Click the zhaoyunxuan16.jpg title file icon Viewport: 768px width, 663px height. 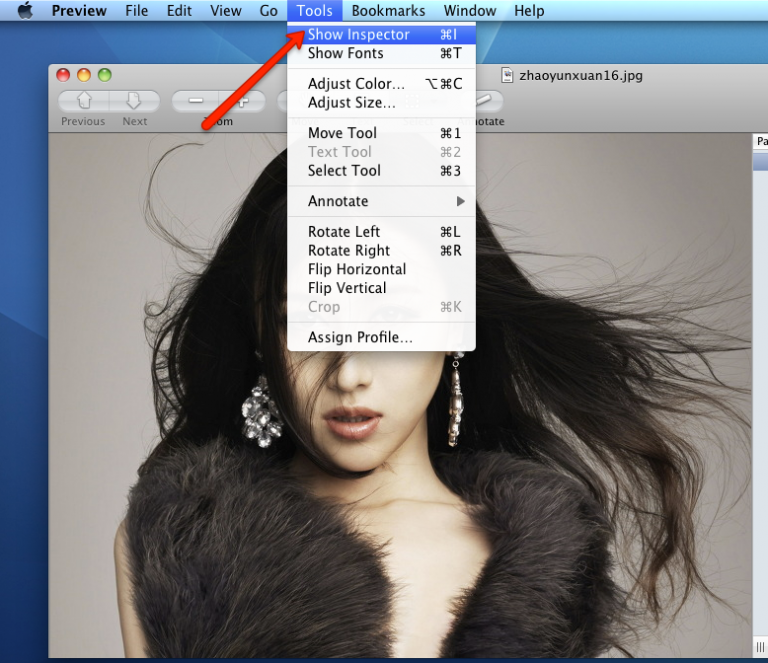507,75
